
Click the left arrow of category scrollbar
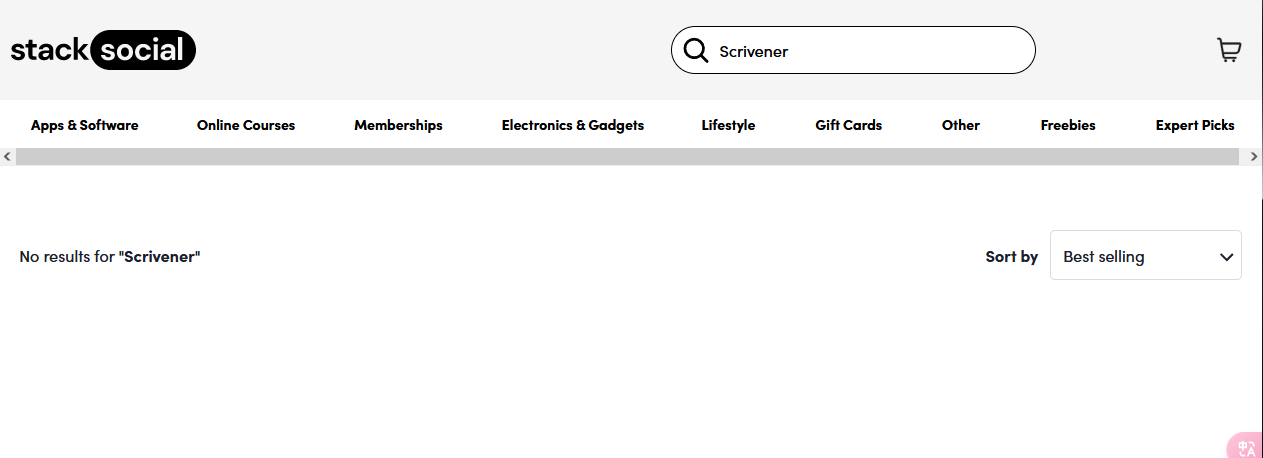click(7, 157)
